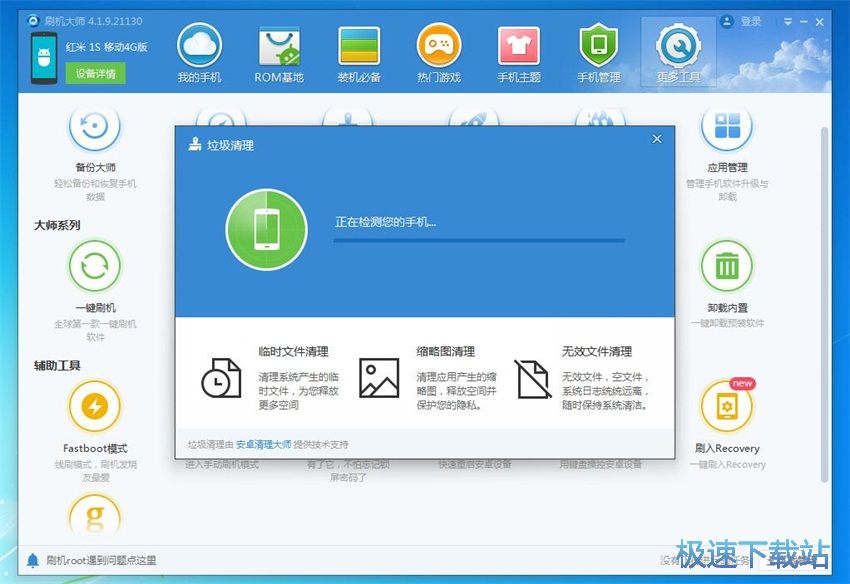
Task: Click the 无效文件清理 heading text
Action: 597,351
